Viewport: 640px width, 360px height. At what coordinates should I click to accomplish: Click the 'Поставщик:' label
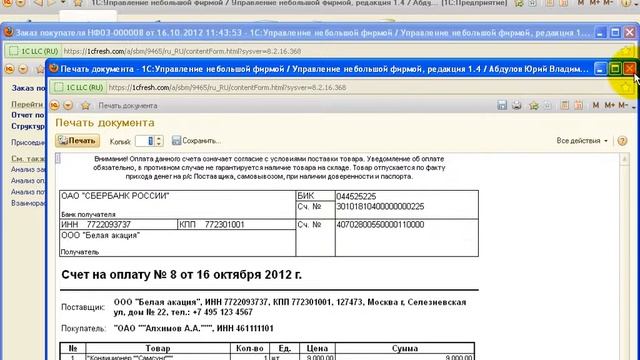[83, 307]
